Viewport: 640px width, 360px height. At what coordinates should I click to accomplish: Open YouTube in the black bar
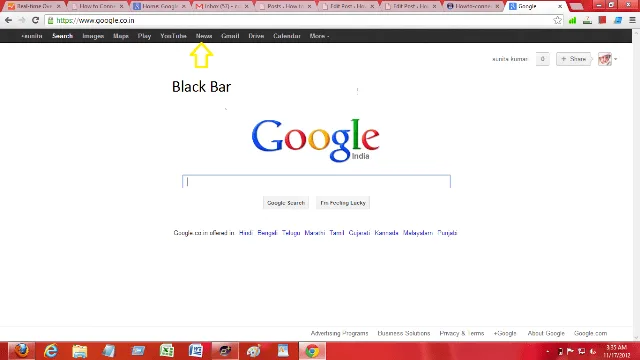[173, 36]
